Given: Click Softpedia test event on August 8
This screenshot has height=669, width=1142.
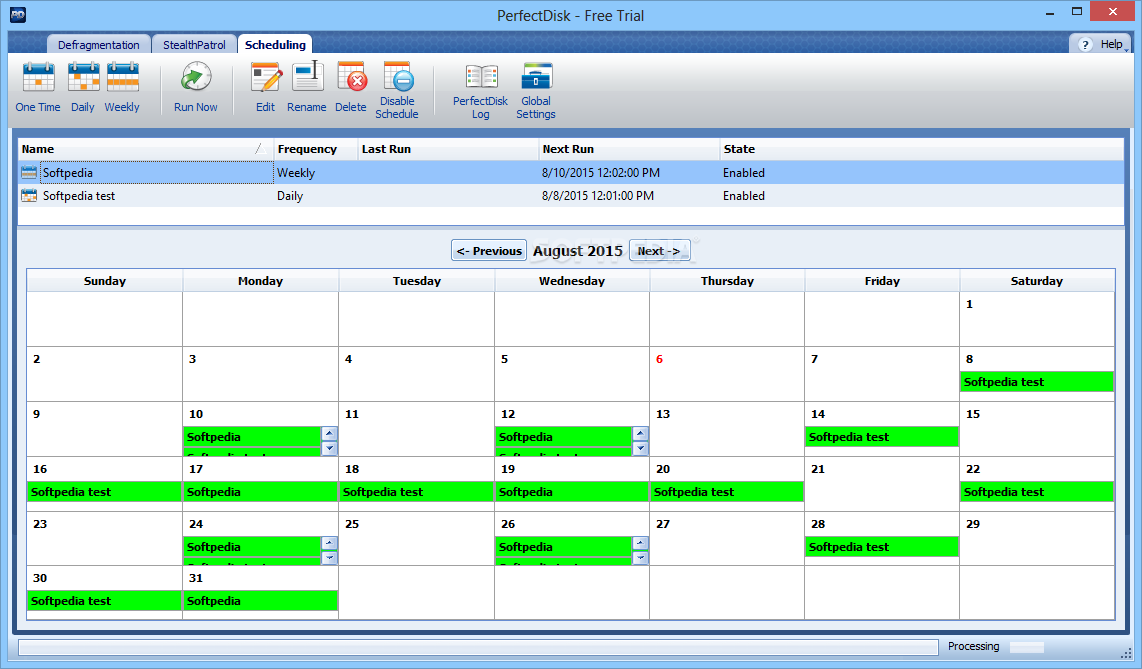Looking at the screenshot, I should tap(1036, 381).
